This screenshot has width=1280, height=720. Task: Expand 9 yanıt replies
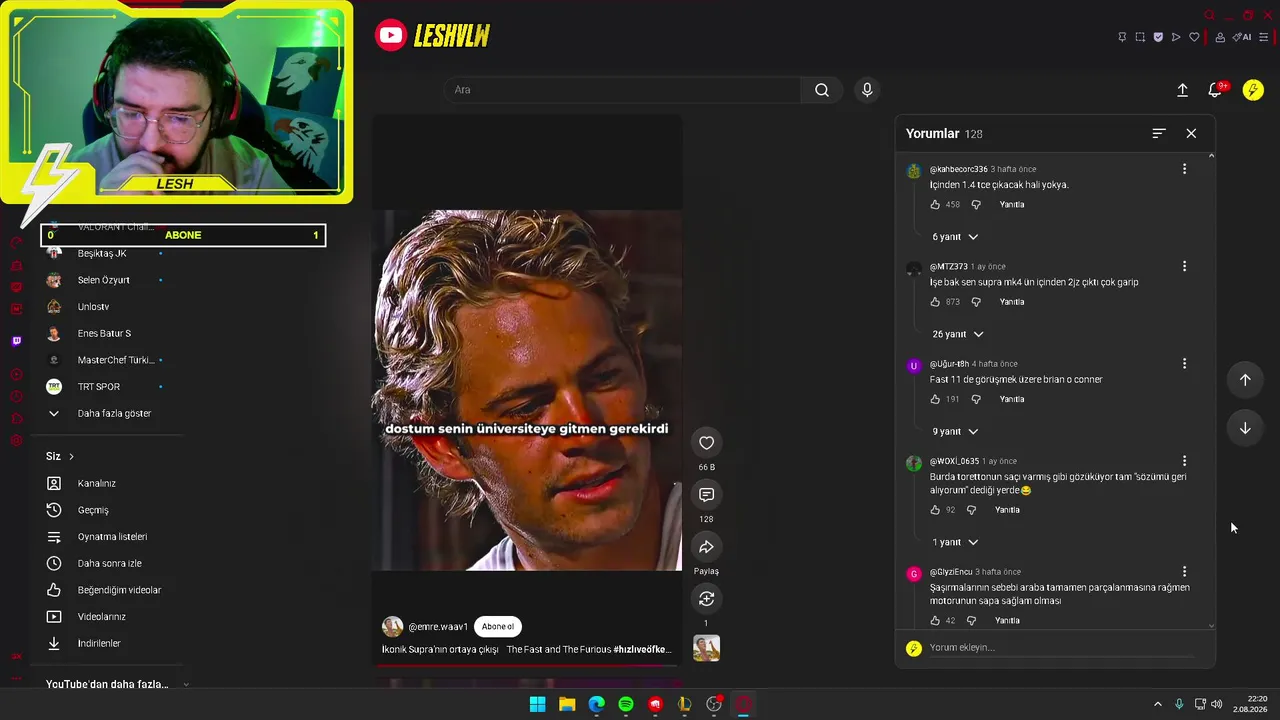click(955, 431)
